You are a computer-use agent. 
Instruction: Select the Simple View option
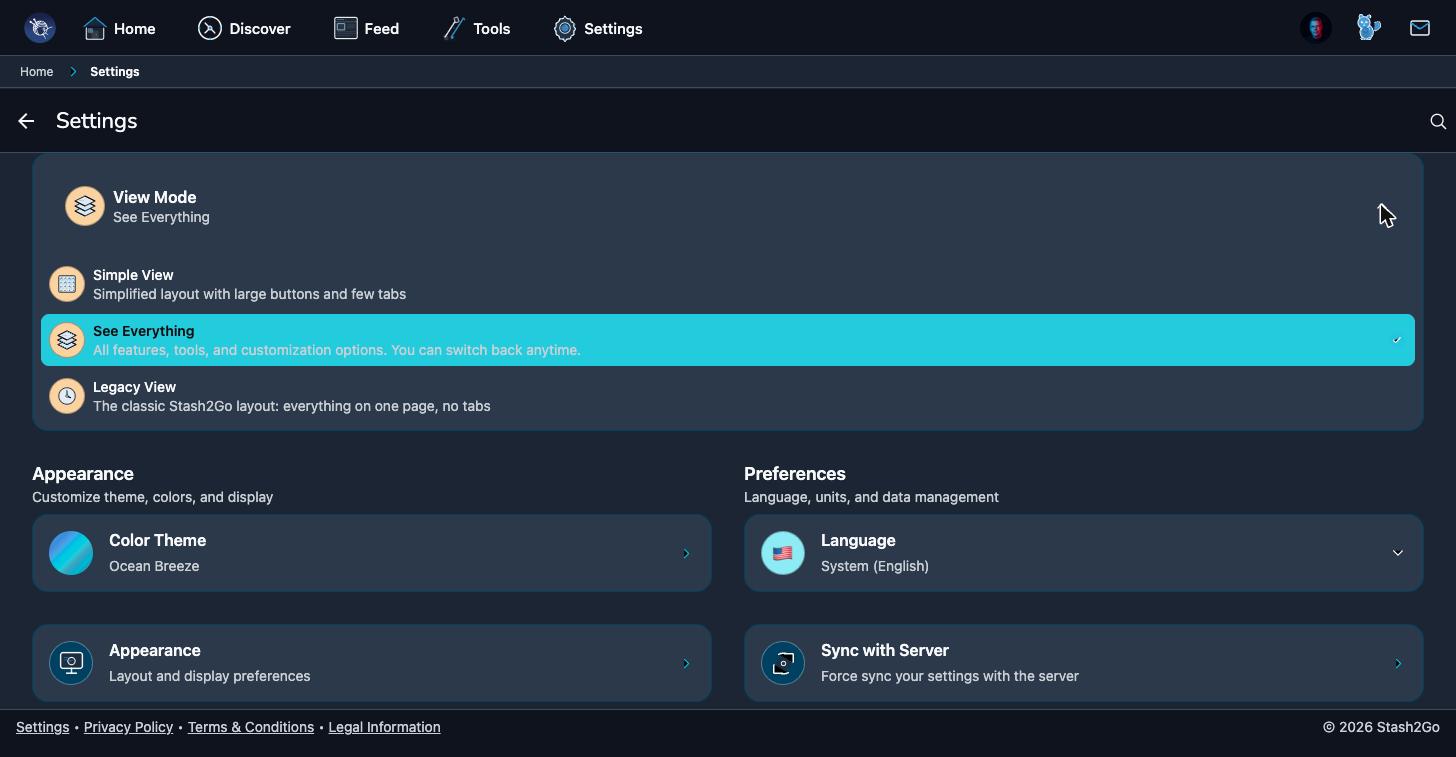pos(728,284)
